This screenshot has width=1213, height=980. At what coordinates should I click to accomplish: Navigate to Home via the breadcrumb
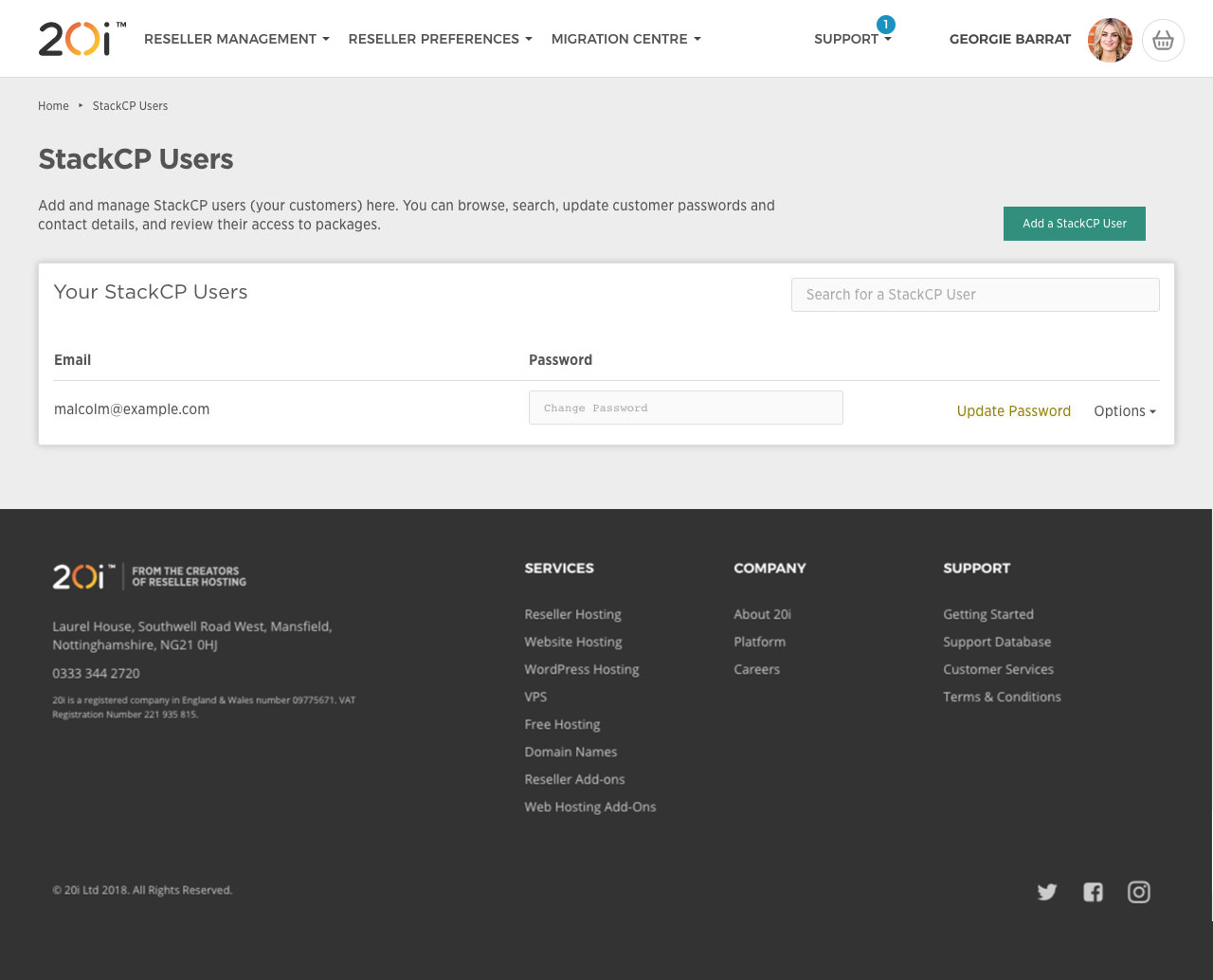tap(53, 105)
